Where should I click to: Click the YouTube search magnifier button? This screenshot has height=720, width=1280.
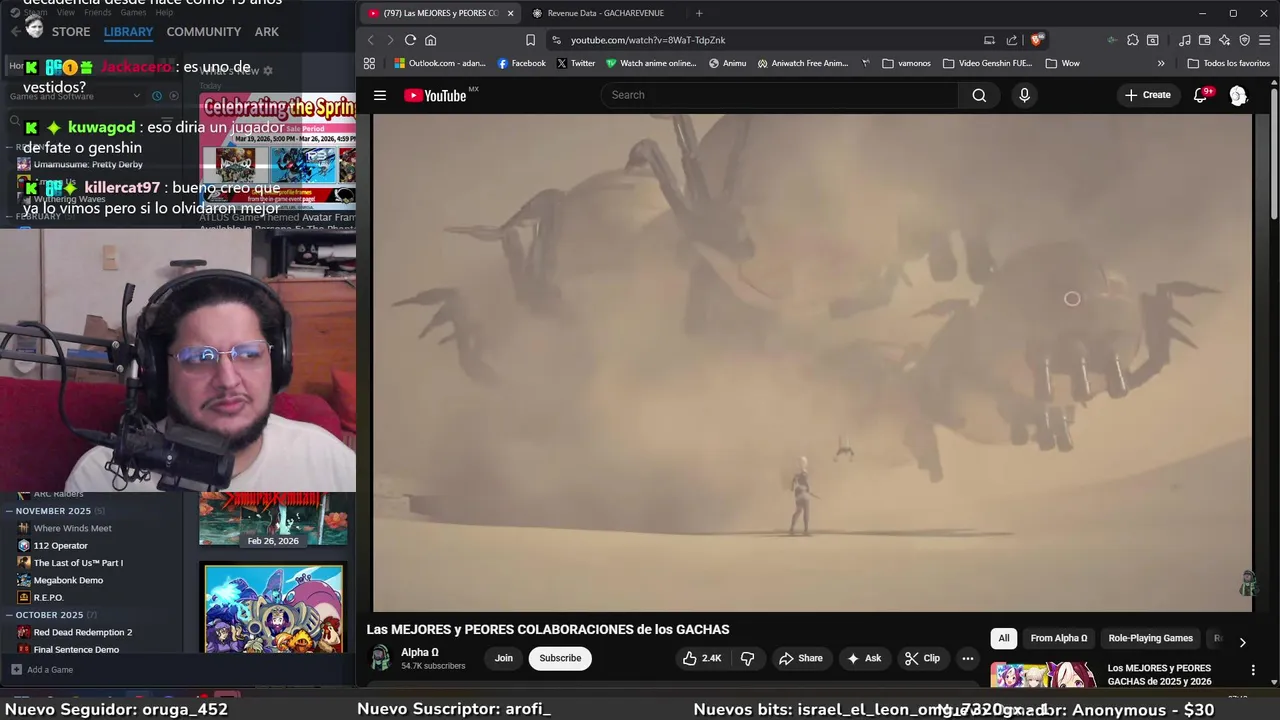(979, 95)
